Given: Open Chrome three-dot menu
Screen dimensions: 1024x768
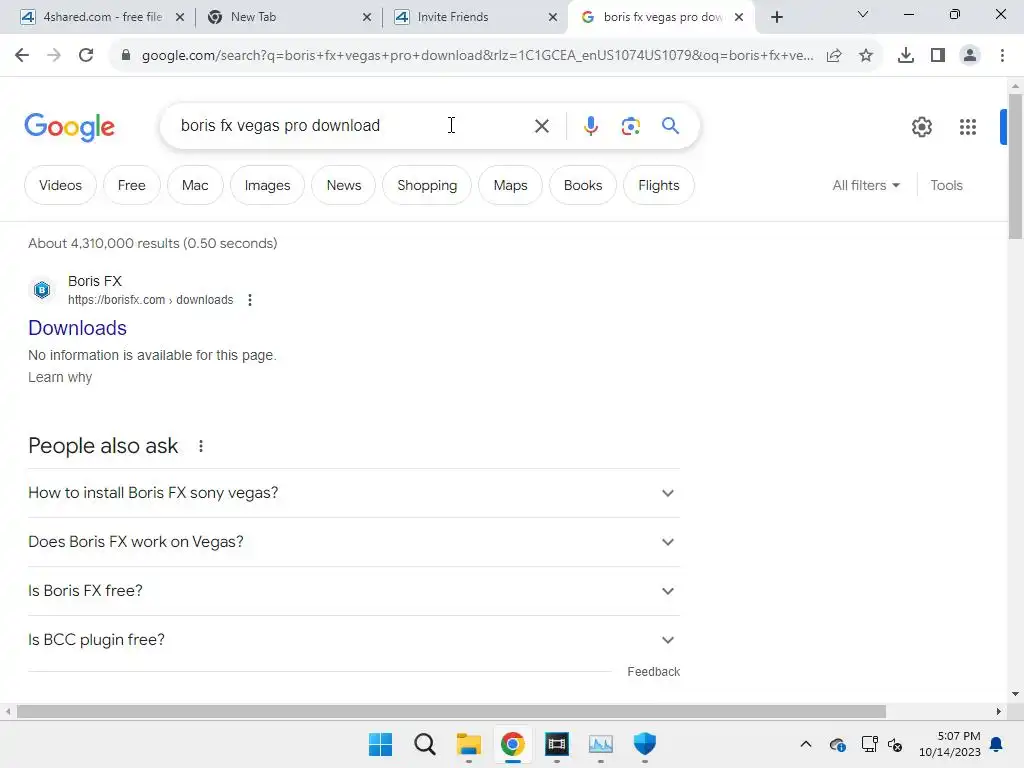Looking at the screenshot, I should 1002,56.
